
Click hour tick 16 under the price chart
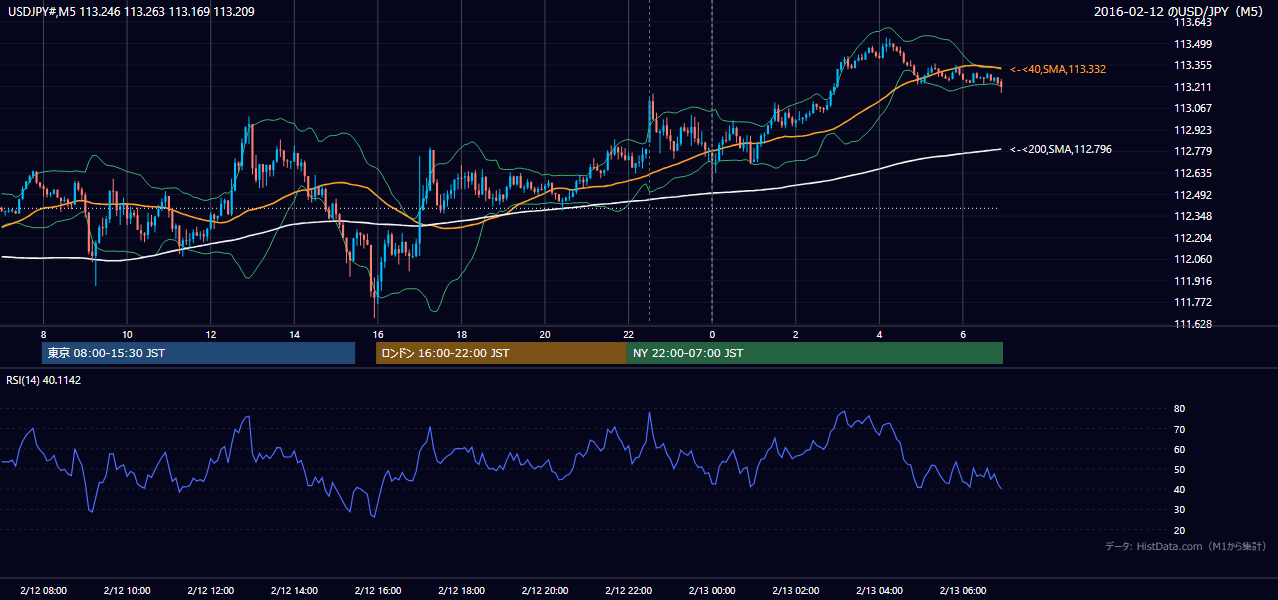click(378, 334)
